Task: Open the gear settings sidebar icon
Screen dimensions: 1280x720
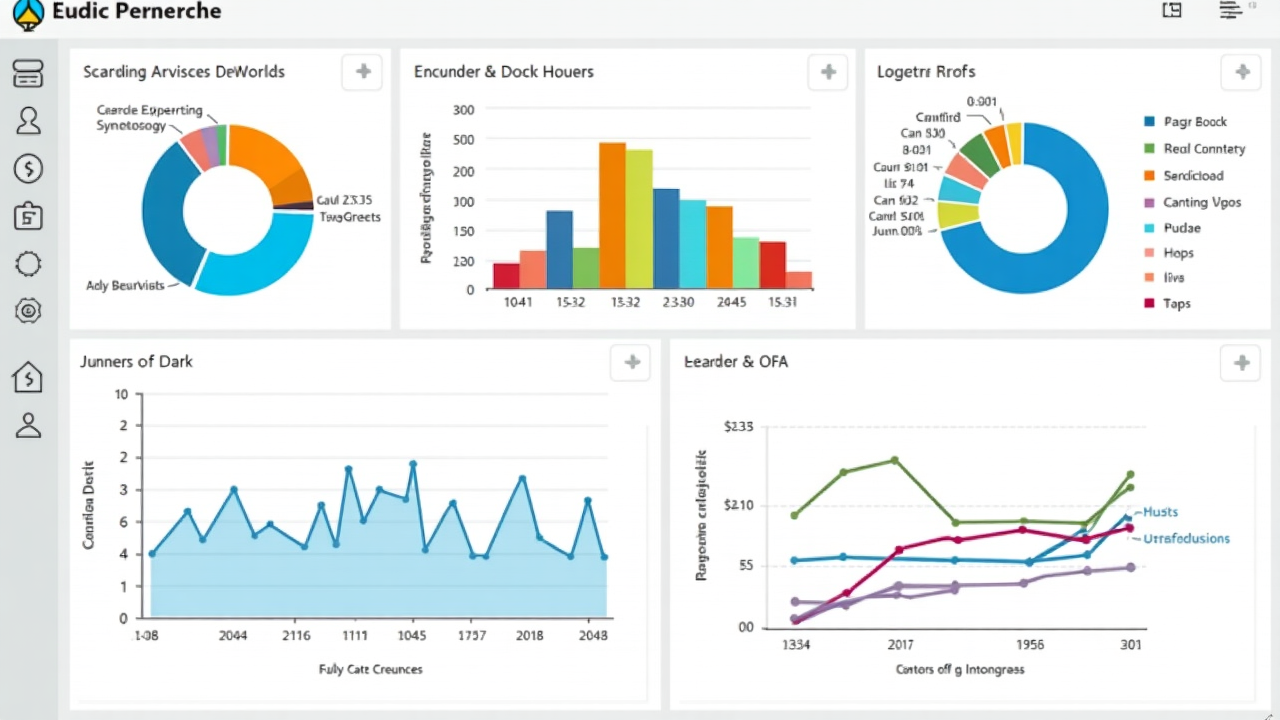Action: 28,311
